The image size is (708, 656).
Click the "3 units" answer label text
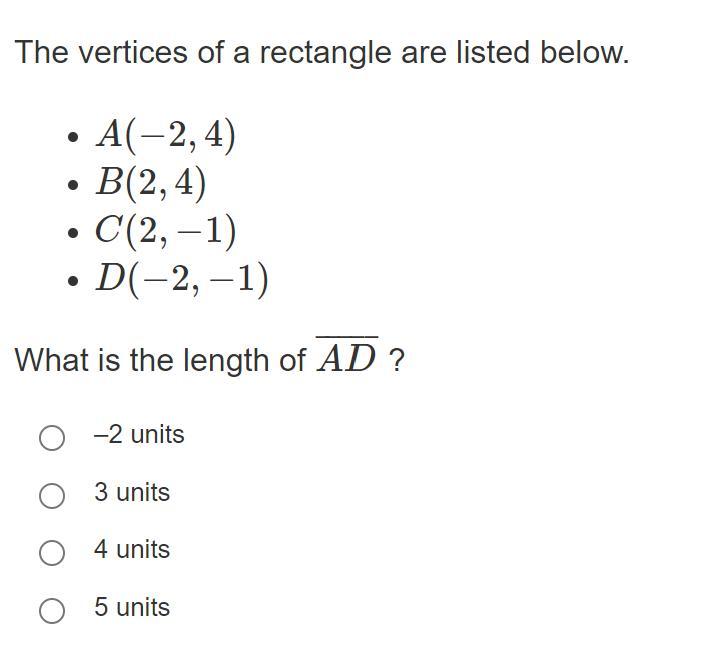132,492
